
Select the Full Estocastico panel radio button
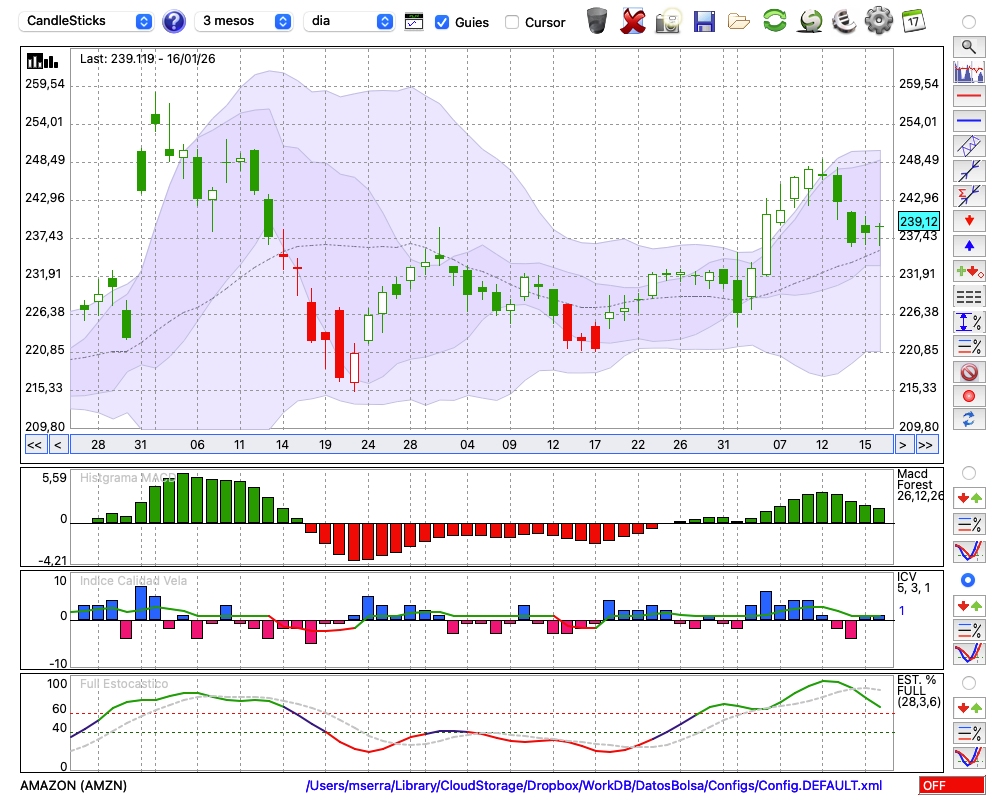click(968, 683)
